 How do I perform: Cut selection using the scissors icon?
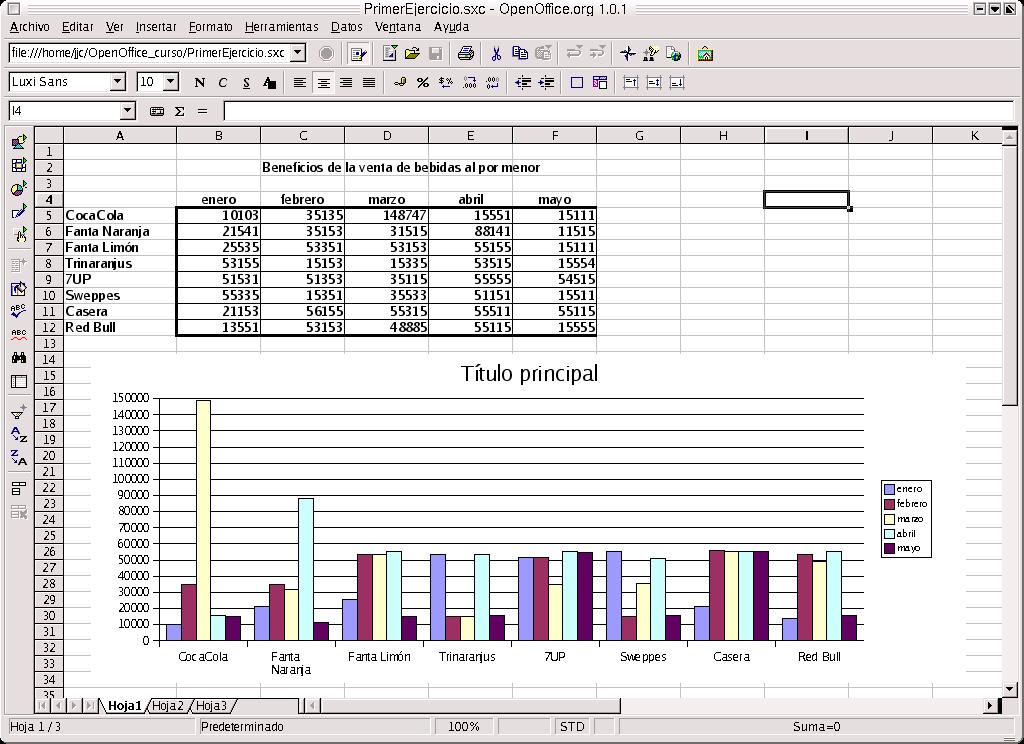coord(496,54)
